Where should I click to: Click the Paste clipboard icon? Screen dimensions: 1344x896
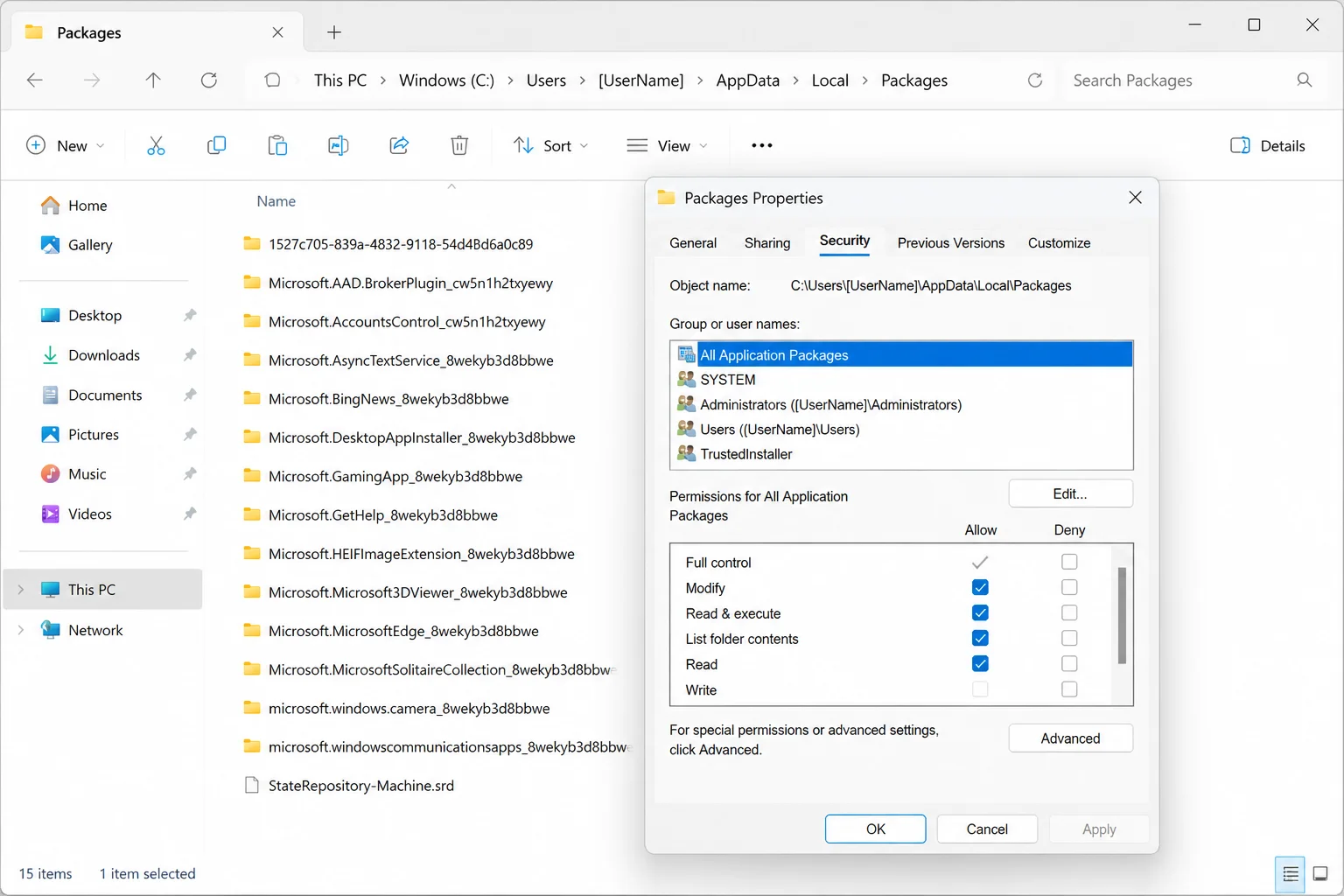tap(277, 145)
